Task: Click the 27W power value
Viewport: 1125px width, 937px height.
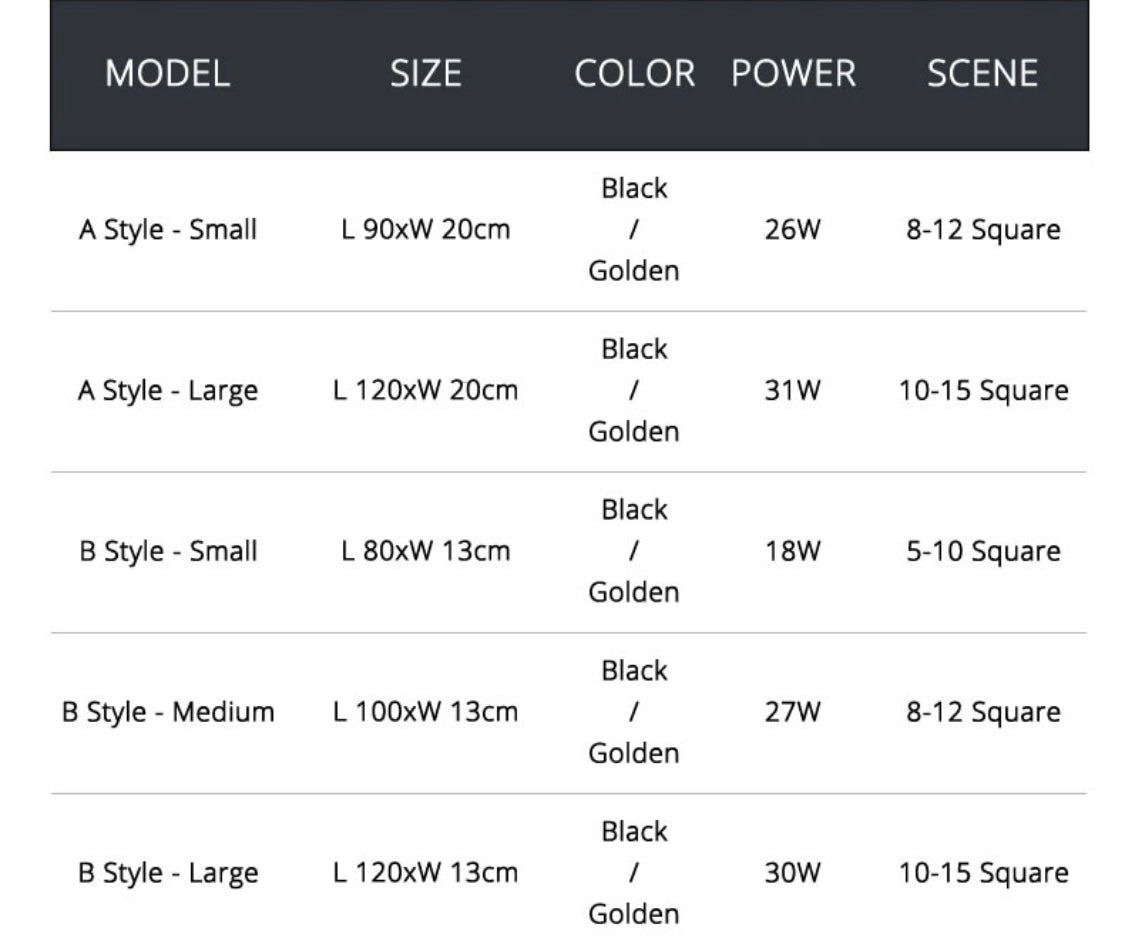Action: pyautogui.click(x=792, y=712)
